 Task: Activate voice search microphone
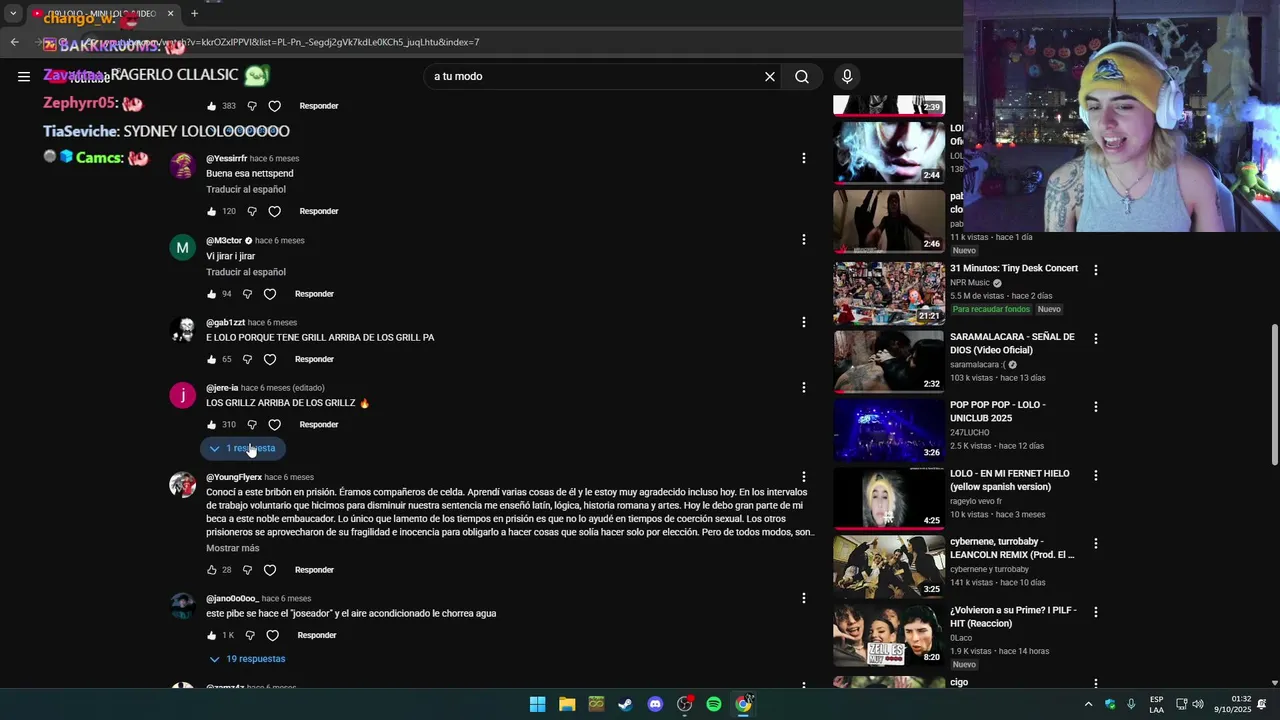[x=847, y=76]
